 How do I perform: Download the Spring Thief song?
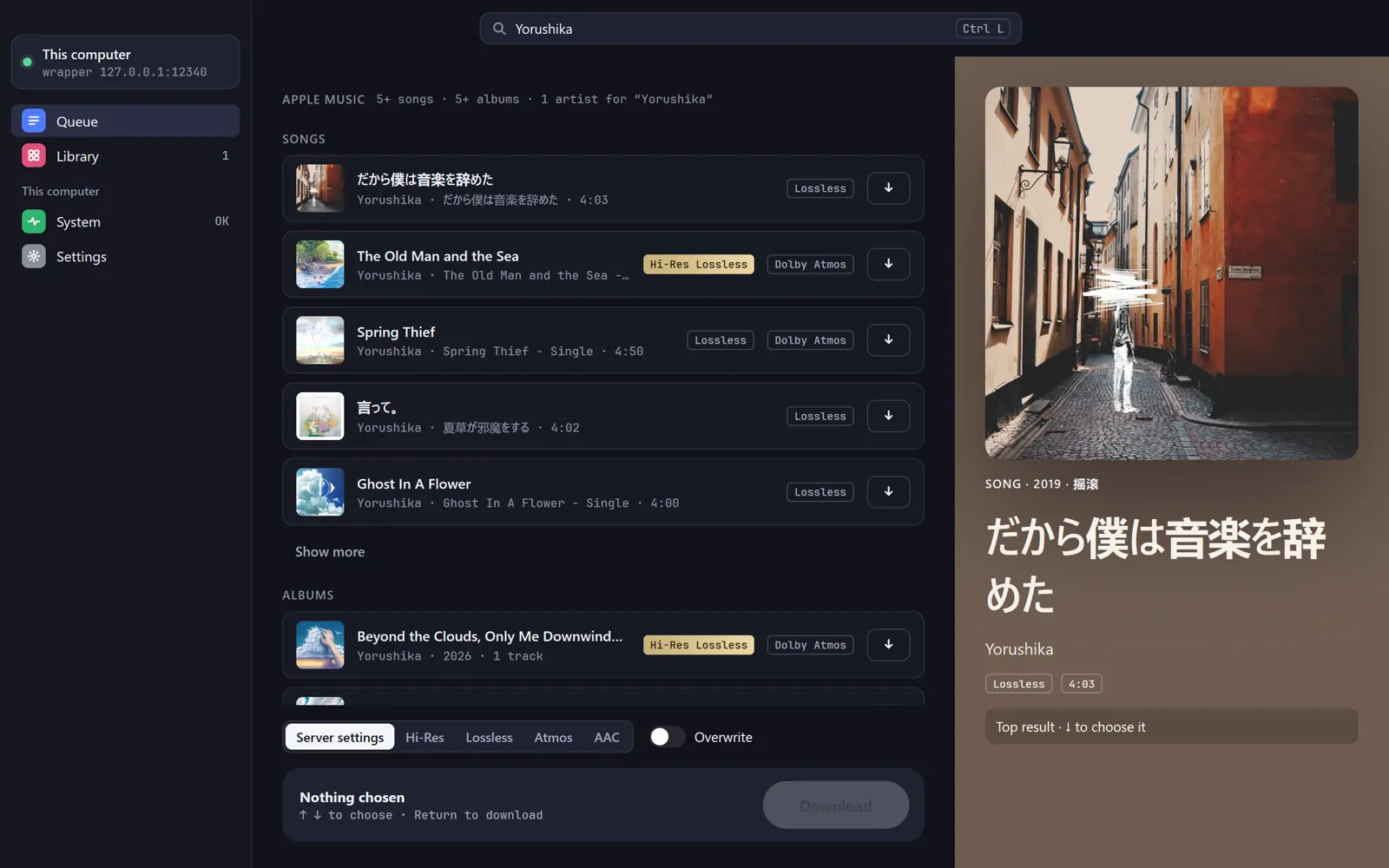tap(888, 340)
